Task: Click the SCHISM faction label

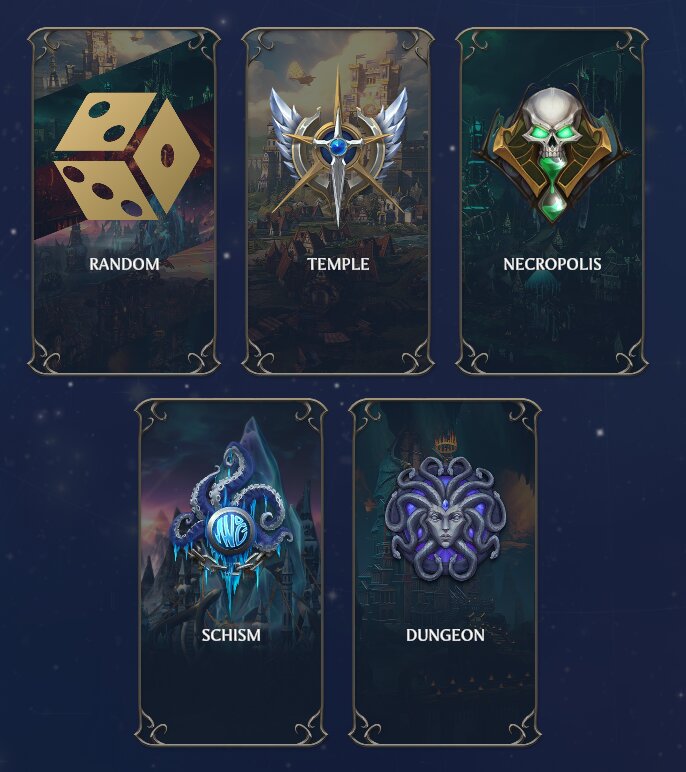Action: point(231,635)
